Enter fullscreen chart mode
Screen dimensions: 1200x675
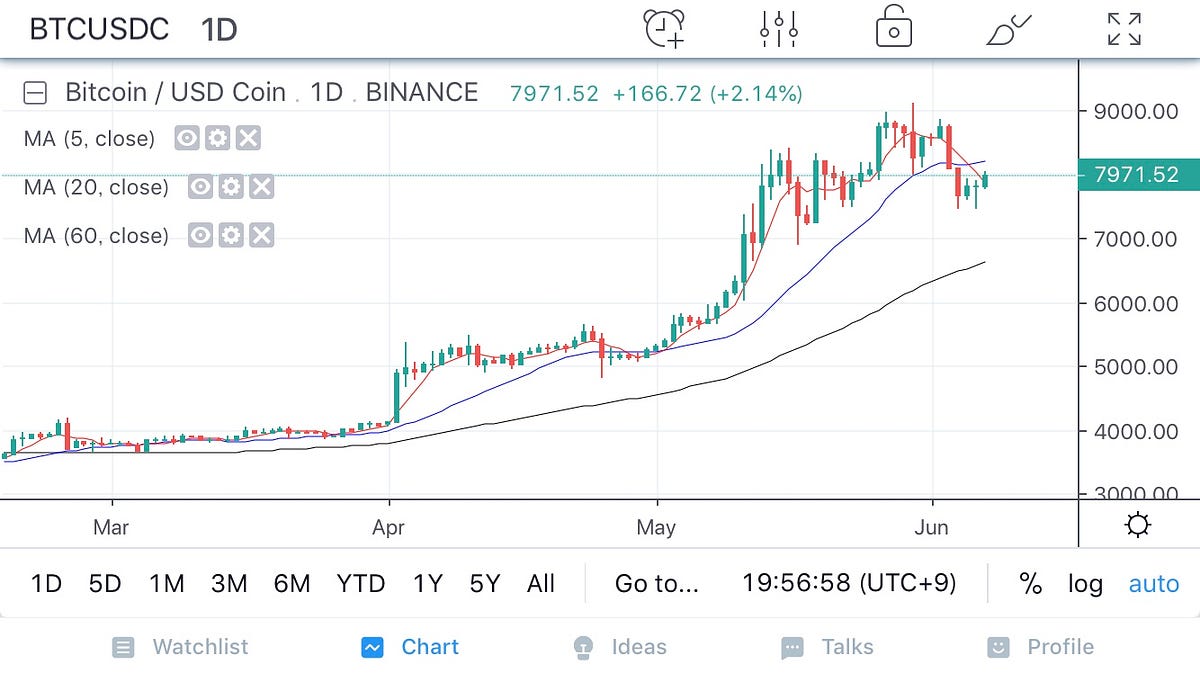click(x=1124, y=28)
